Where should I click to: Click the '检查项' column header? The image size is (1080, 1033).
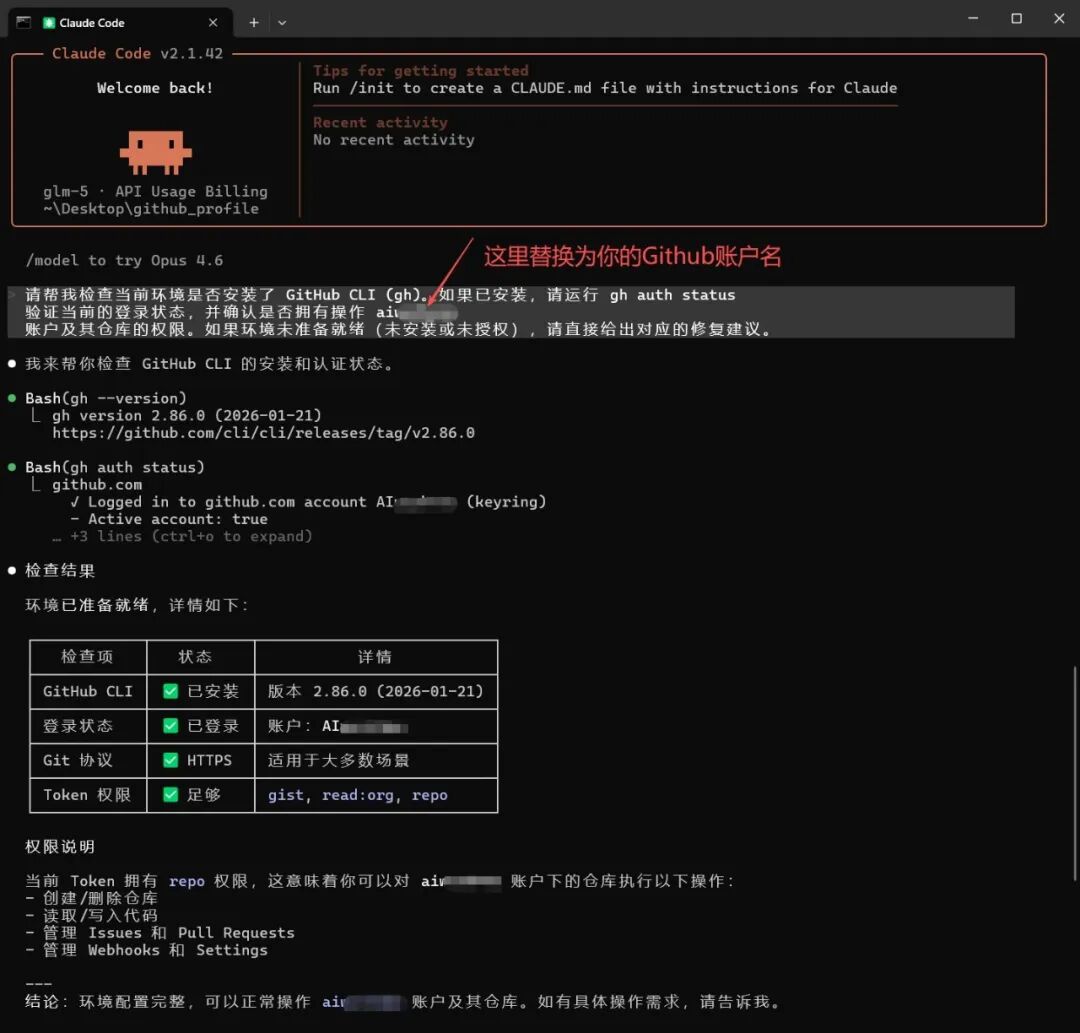tap(87, 657)
